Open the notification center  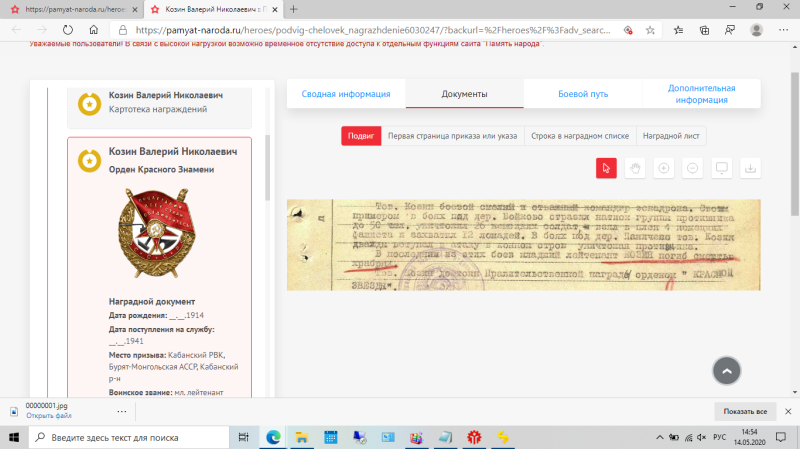[781, 437]
